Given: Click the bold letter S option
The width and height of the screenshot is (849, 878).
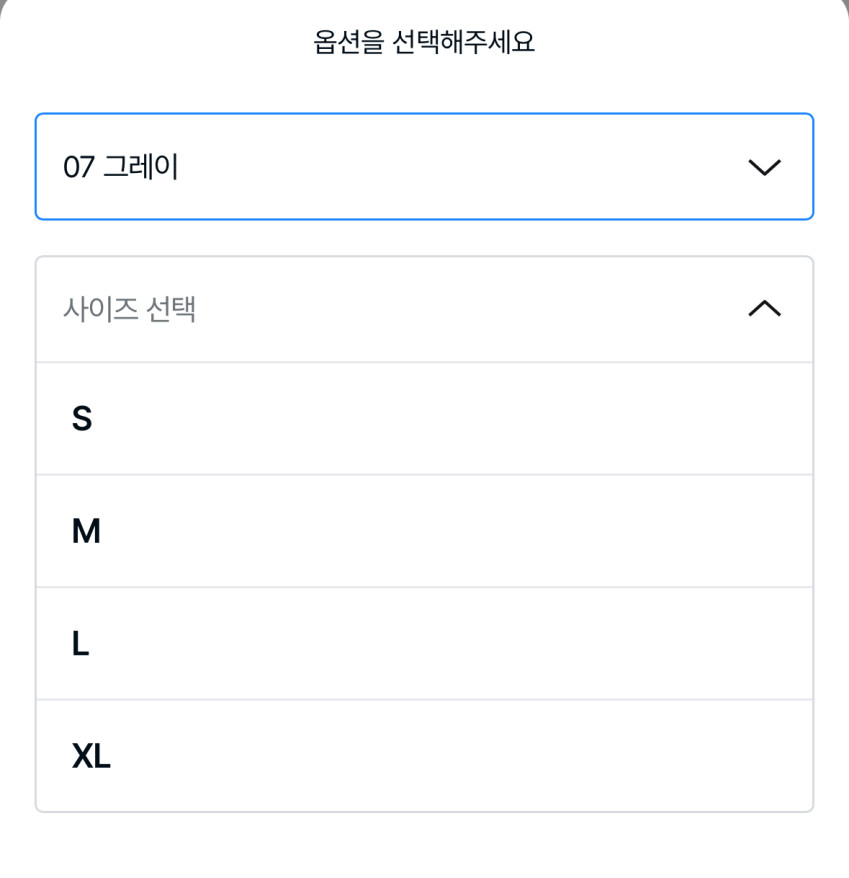Looking at the screenshot, I should (82, 418).
